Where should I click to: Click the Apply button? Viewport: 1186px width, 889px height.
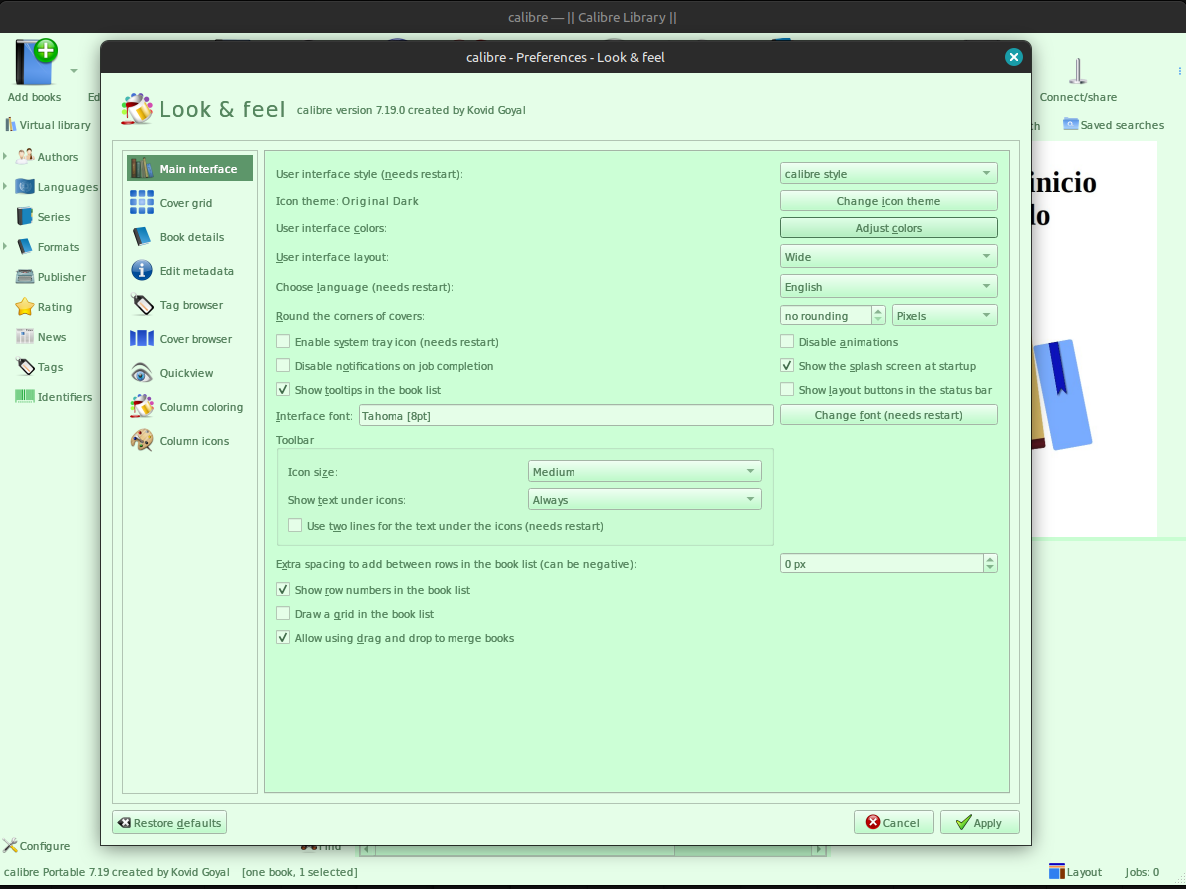[980, 822]
